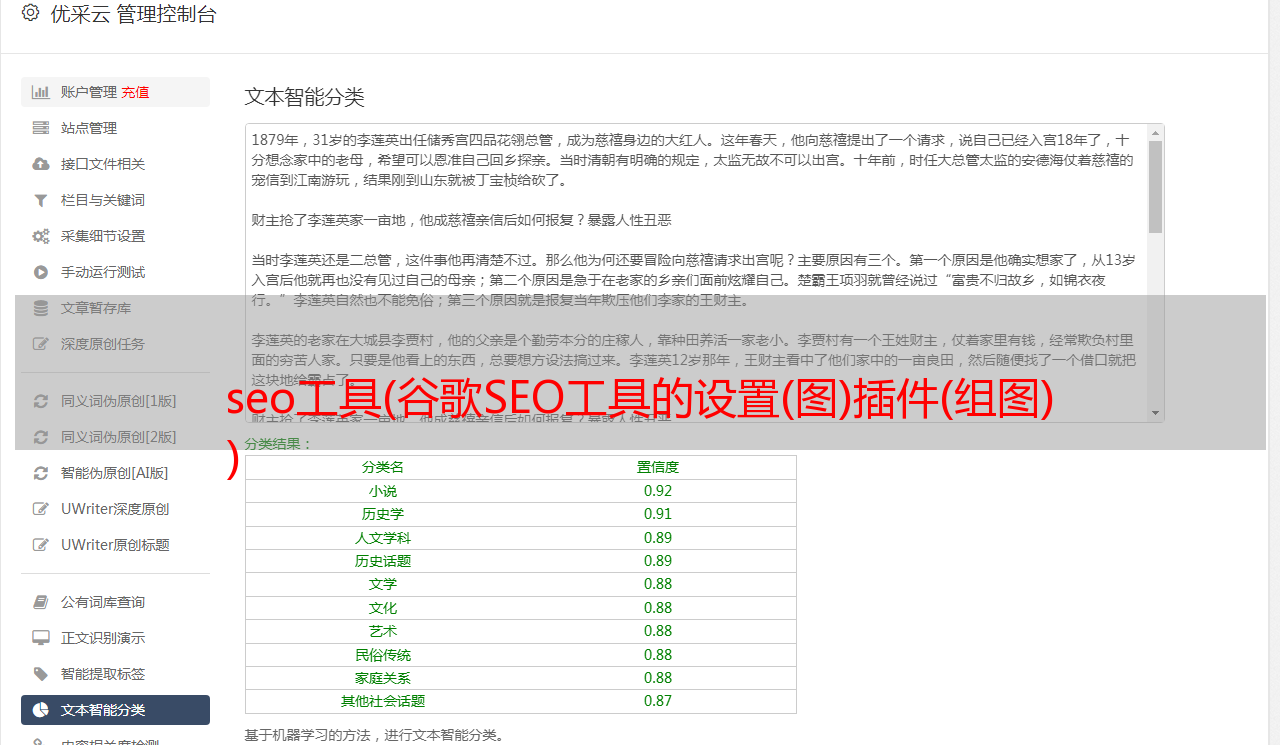The width and height of the screenshot is (1280, 745).
Task: Click the 历史话题 category cell
Action: click(x=383, y=561)
